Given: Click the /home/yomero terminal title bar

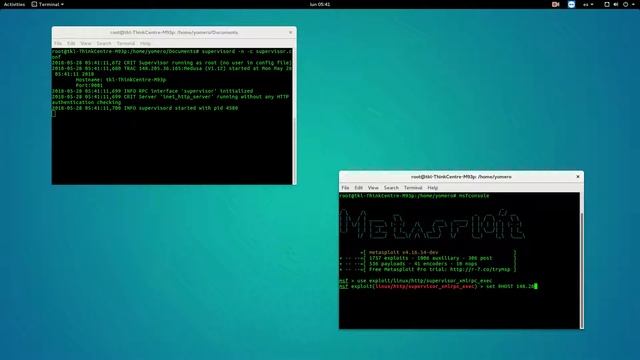Looking at the screenshot, I should coord(461,177).
